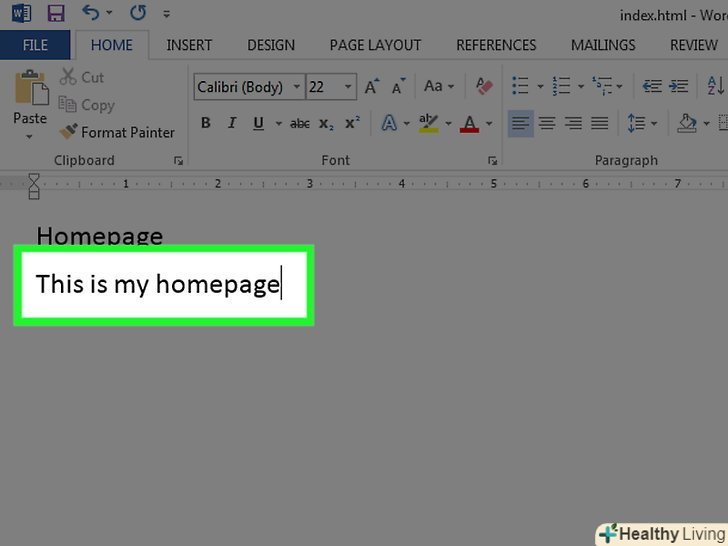The image size is (728, 546).
Task: Sort text with the A-Z icon
Action: click(x=716, y=86)
